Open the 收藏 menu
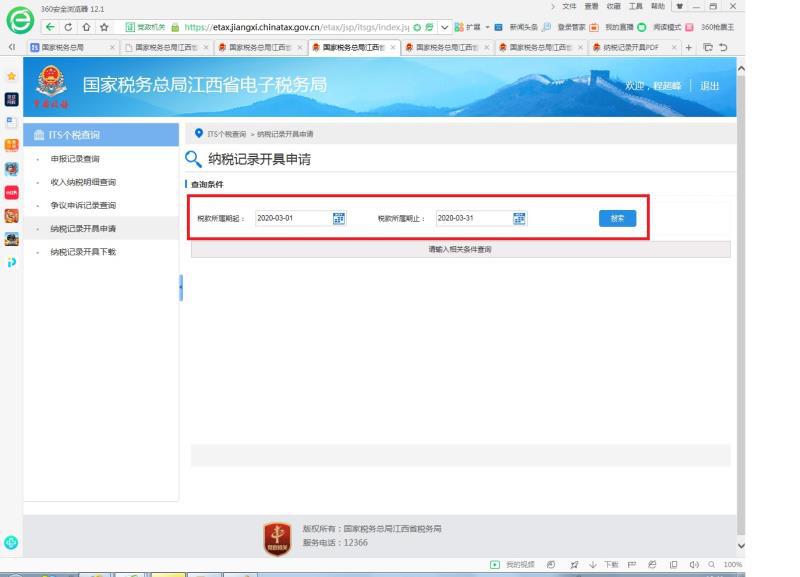This screenshot has width=800, height=577. coord(613,6)
